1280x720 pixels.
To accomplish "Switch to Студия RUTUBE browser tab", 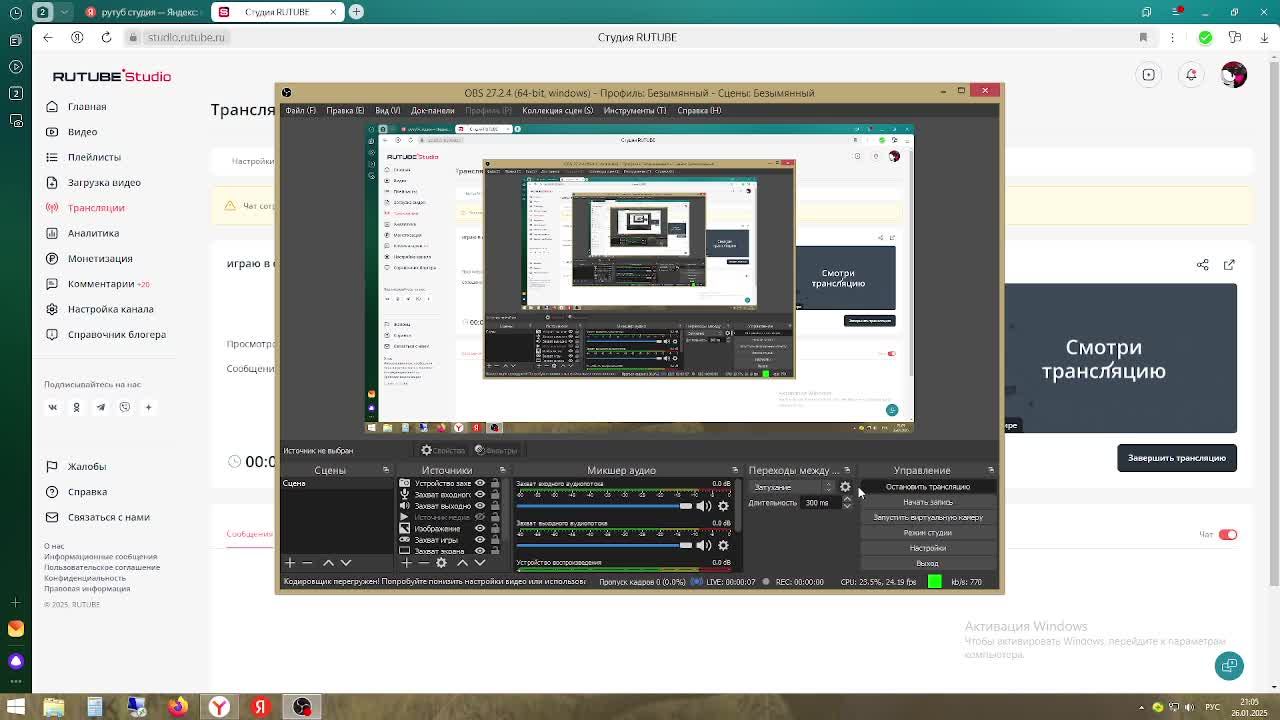I will pos(276,12).
